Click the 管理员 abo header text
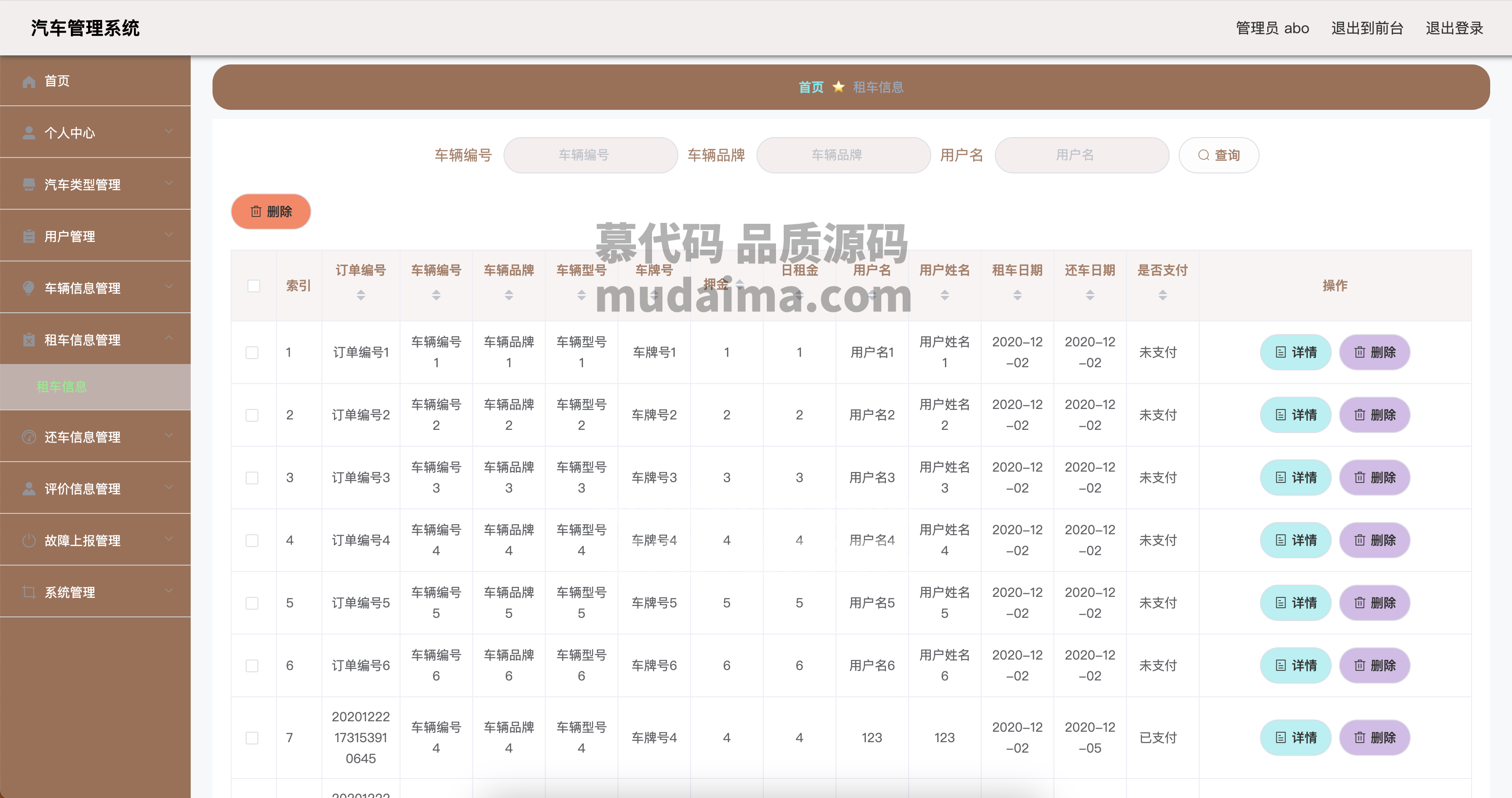Viewport: 1512px width, 798px height. coord(1272,28)
